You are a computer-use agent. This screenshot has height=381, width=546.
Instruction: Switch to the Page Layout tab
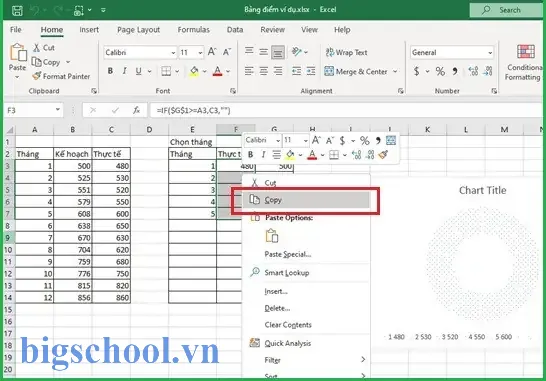click(x=138, y=30)
